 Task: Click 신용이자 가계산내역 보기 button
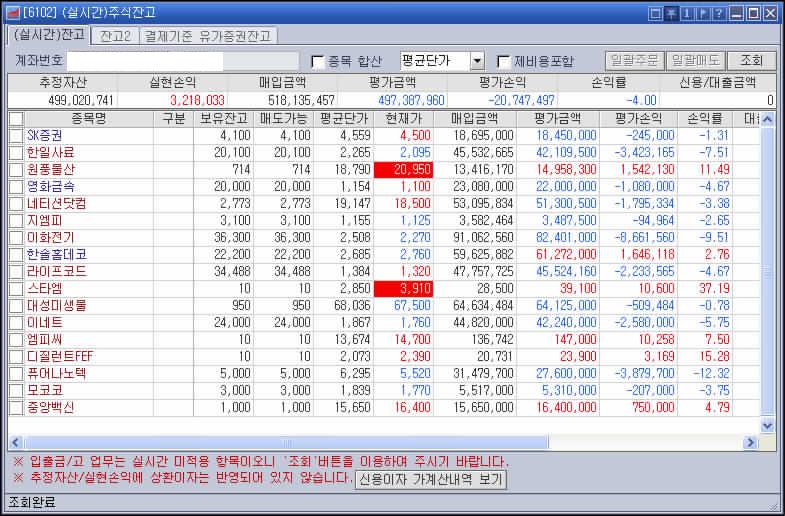tap(431, 479)
